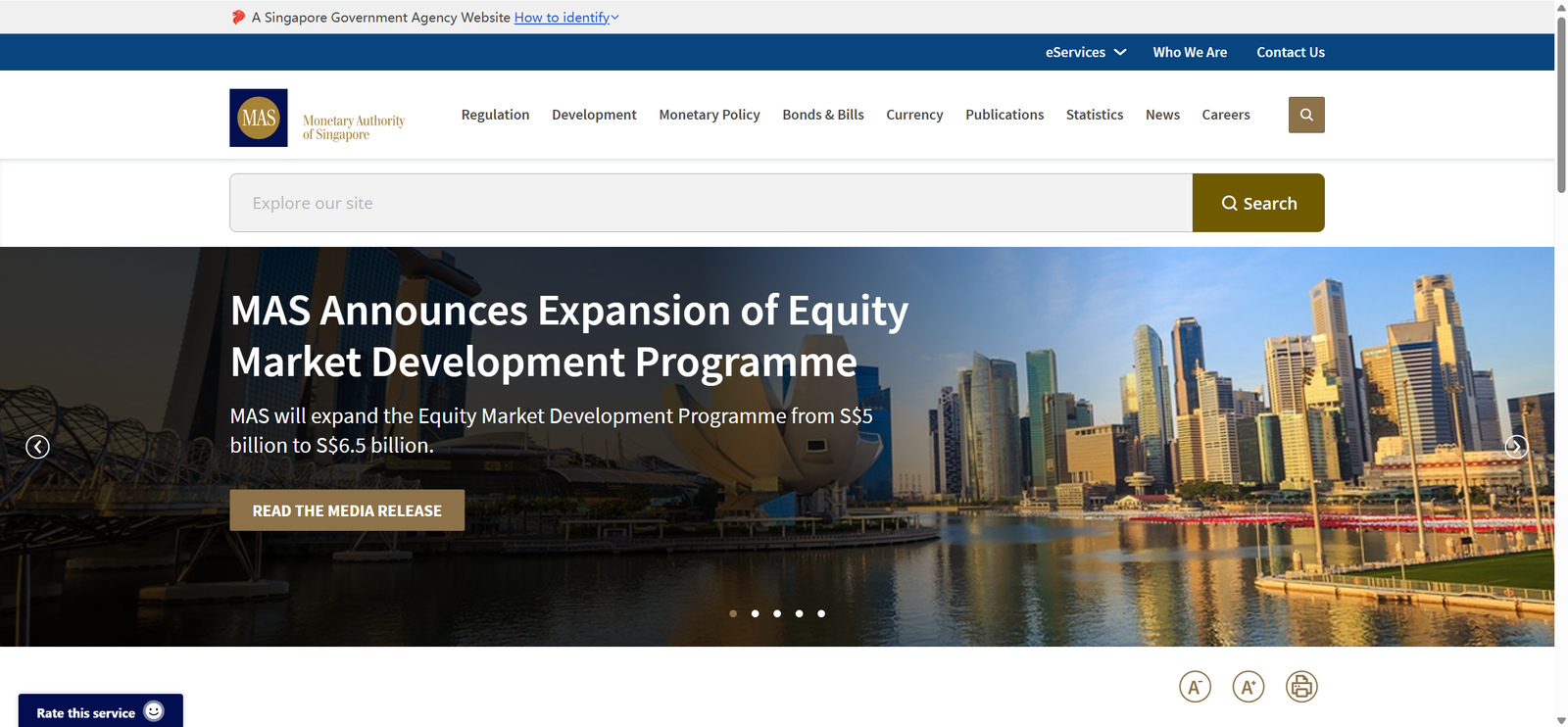Open search via magnifier icon in navbar
The width and height of the screenshot is (1568, 727).
pos(1305,115)
